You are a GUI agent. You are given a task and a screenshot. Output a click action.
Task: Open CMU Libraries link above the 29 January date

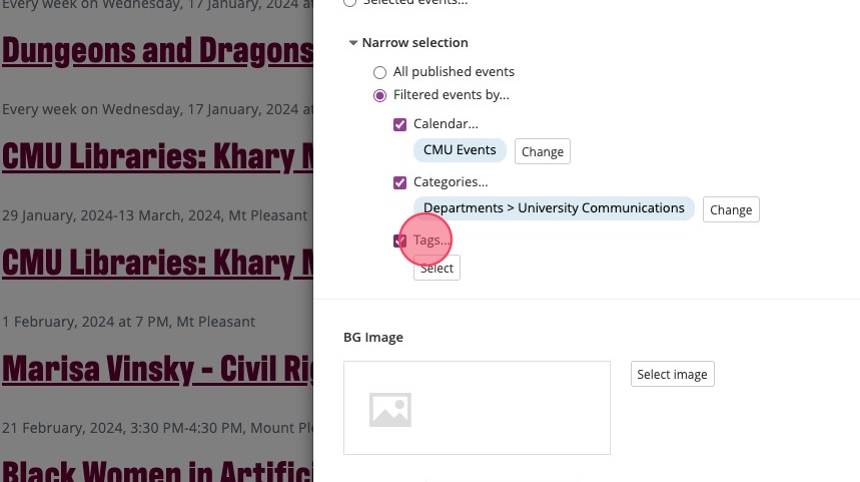tap(157, 157)
